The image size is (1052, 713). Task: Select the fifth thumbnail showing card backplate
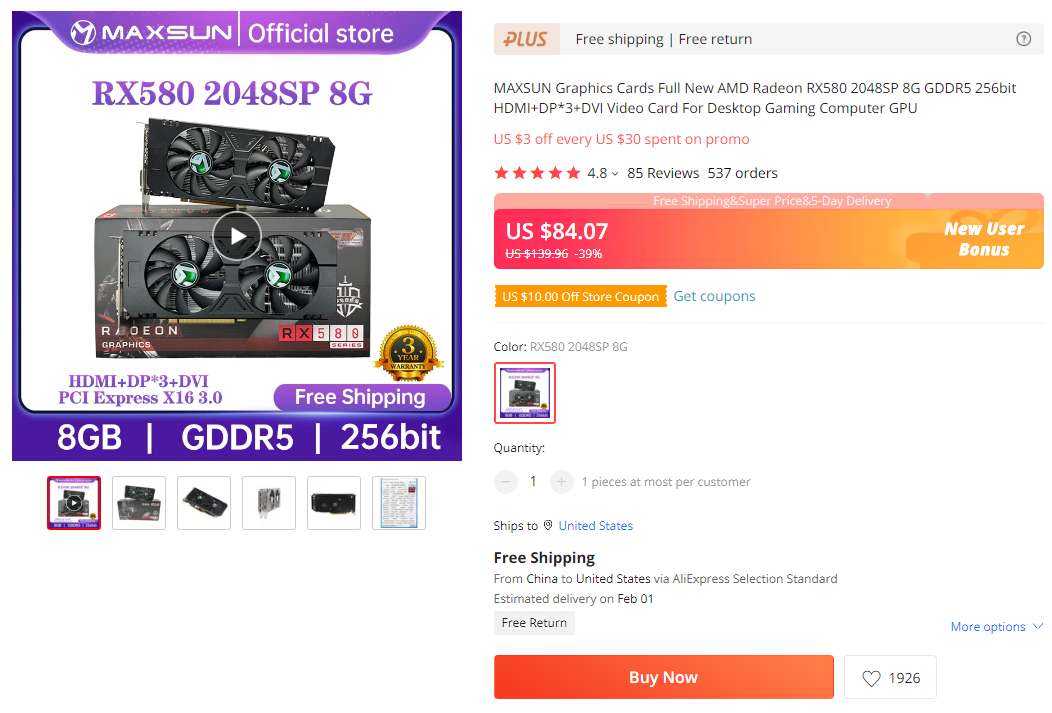(x=334, y=503)
